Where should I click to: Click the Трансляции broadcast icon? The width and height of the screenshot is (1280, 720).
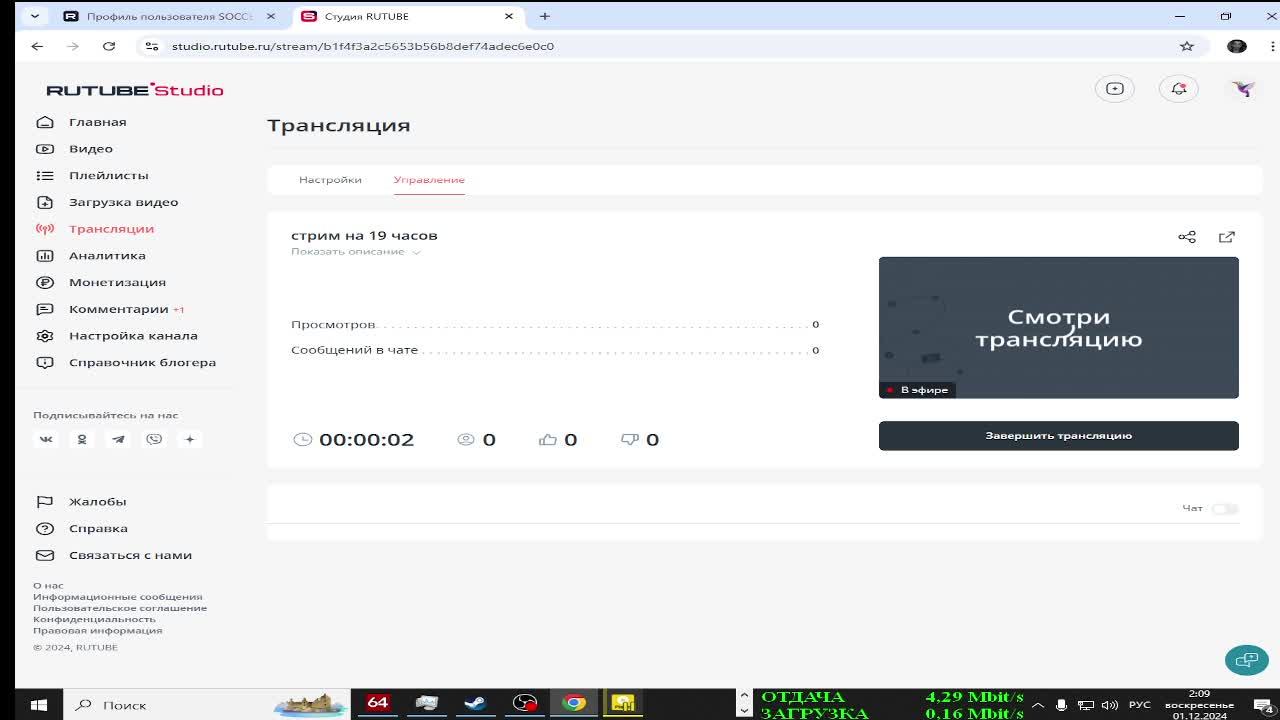(x=45, y=229)
